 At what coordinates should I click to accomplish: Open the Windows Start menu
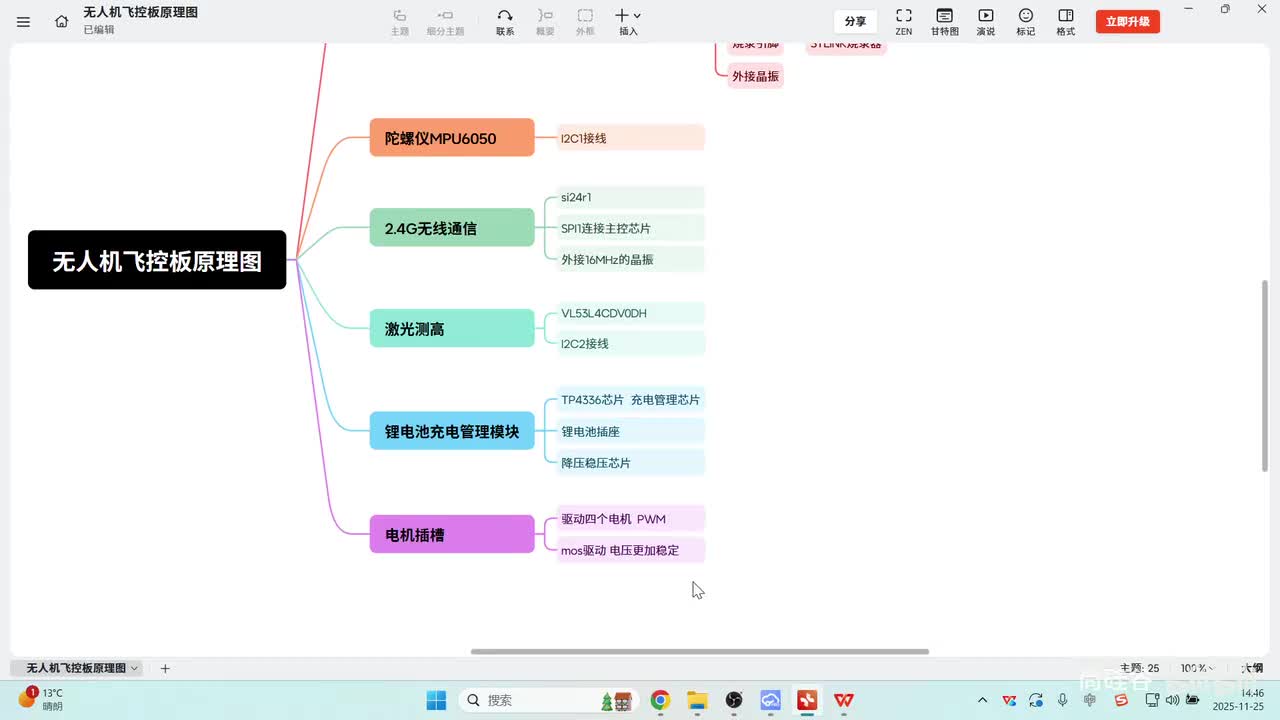pyautogui.click(x=436, y=700)
